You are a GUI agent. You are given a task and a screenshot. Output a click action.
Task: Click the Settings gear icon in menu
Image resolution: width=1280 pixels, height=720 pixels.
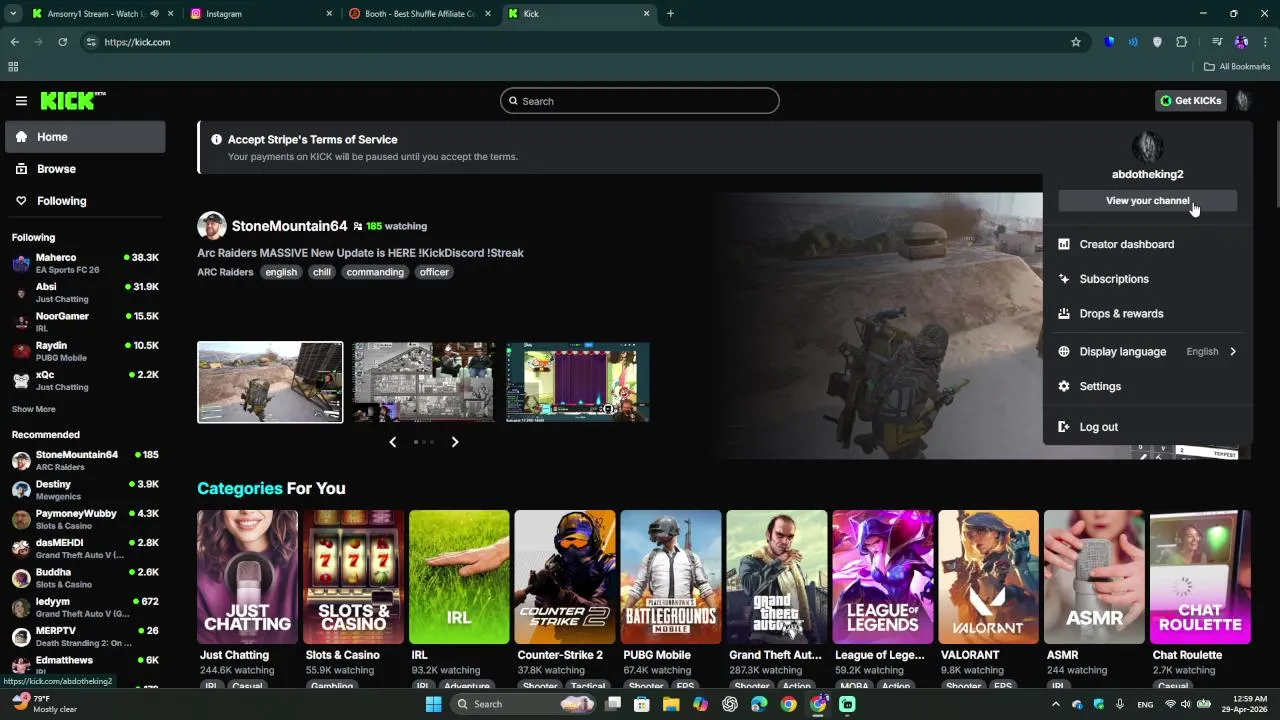pyautogui.click(x=1064, y=386)
